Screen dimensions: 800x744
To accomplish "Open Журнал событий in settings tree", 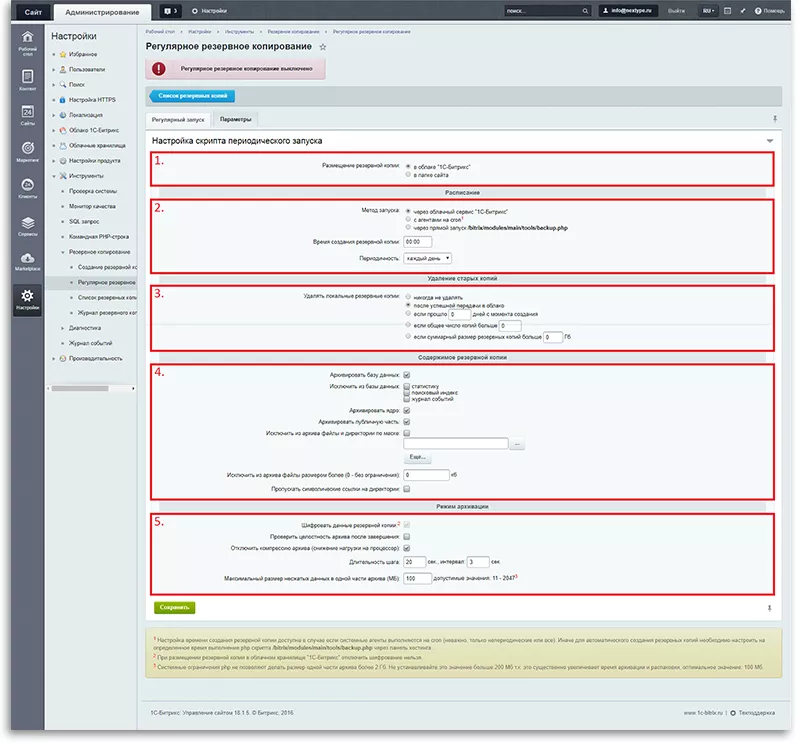I will tap(90, 343).
